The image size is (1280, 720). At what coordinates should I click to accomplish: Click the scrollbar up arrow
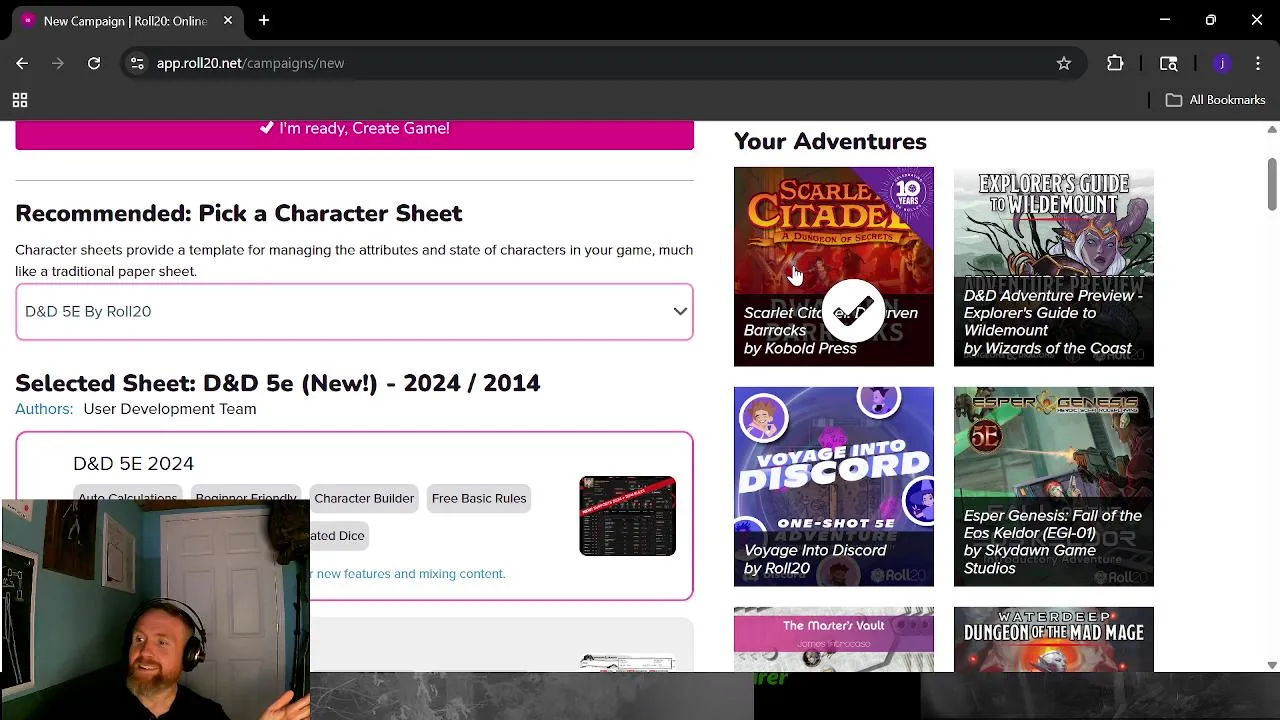point(1272,129)
